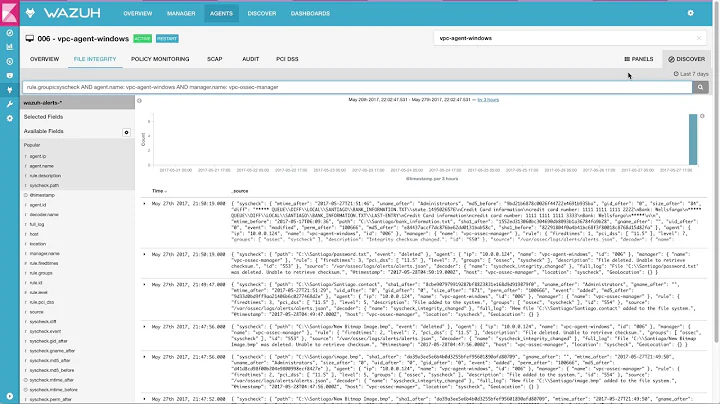Image resolution: width=720 pixels, height=404 pixels.
Task: Click the 'by 3 hours' interval link
Action: 488,100
